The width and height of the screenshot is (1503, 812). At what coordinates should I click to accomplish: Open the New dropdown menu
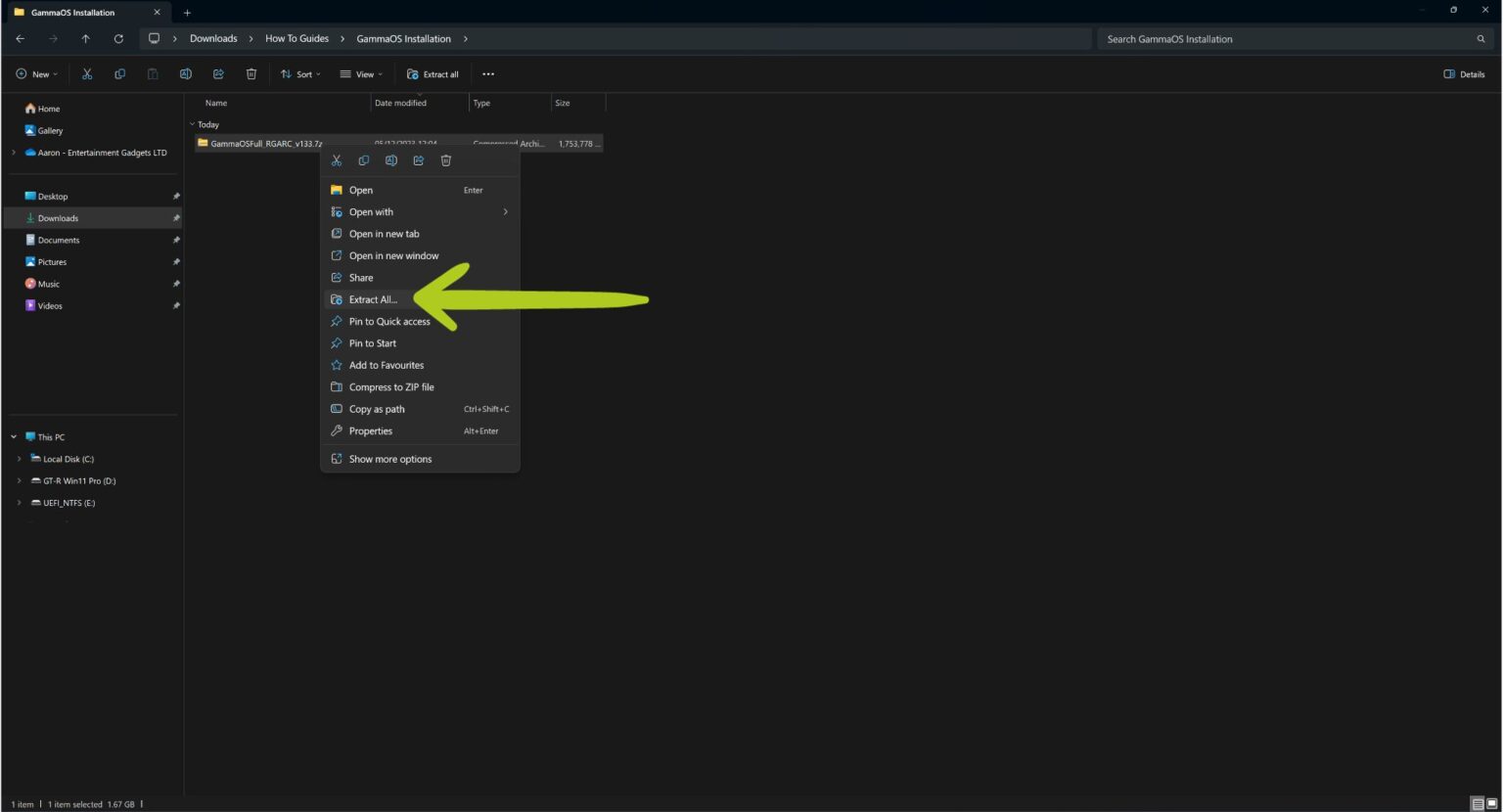[x=37, y=73]
